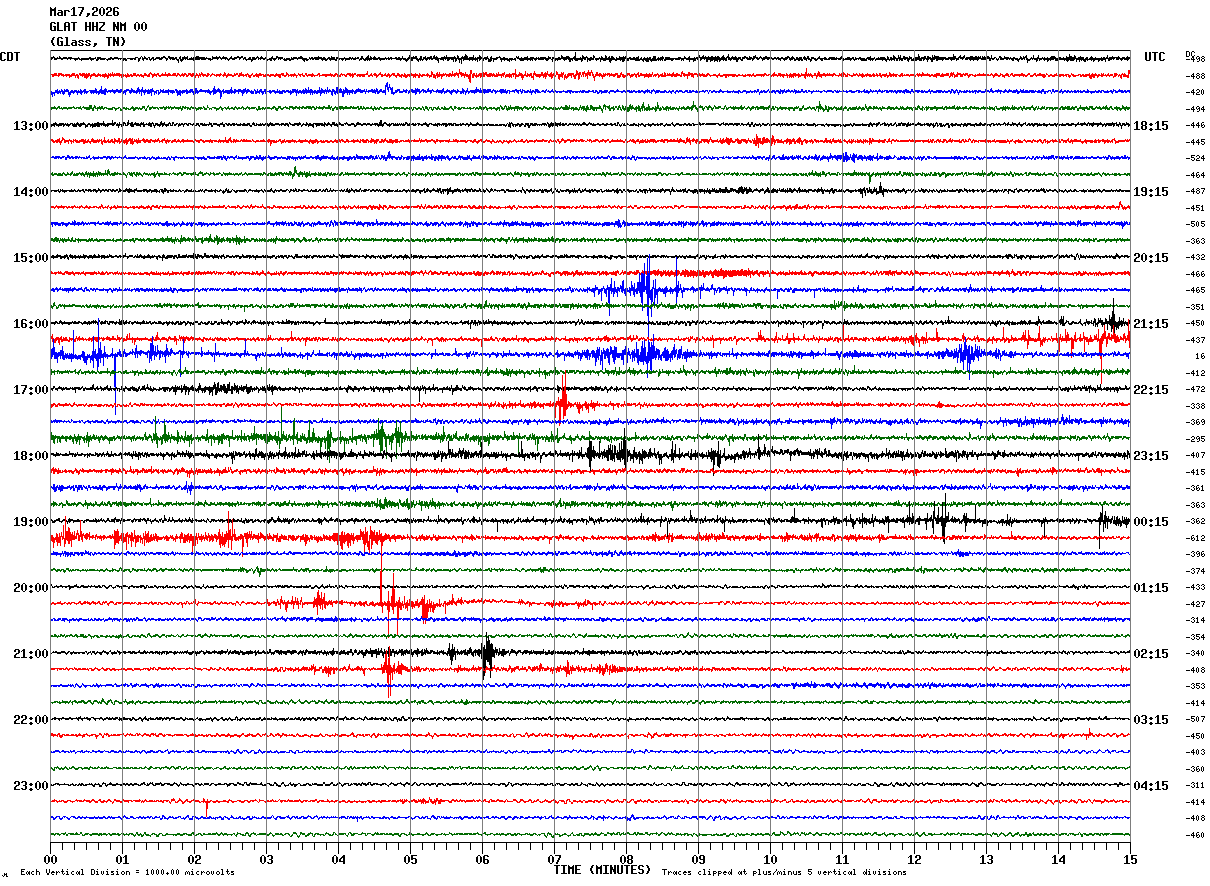Select the station code "GLAT HHZ NM 00"
Screen dimensions: 1210x886
point(98,27)
